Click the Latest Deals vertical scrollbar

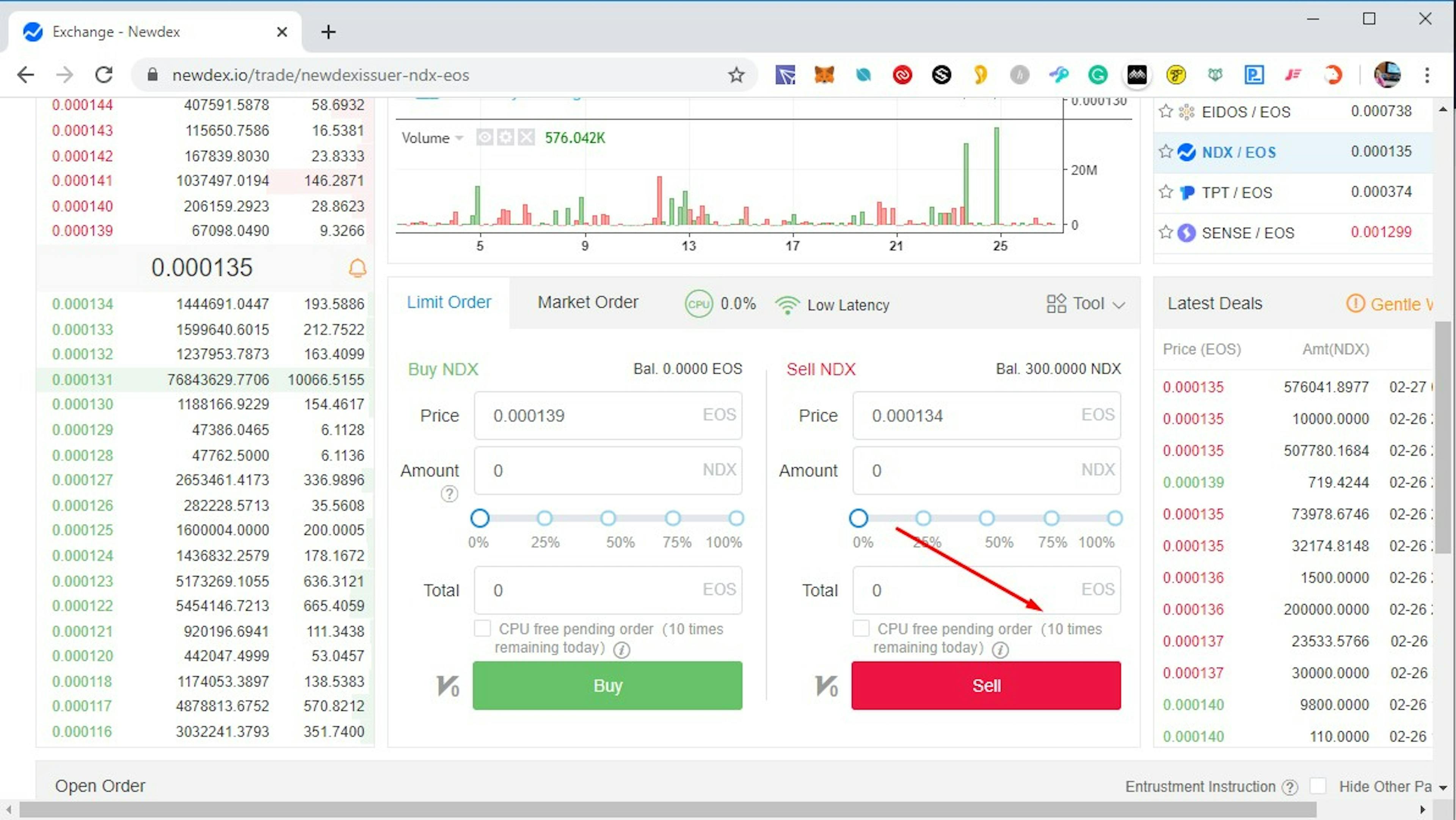(x=1442, y=437)
